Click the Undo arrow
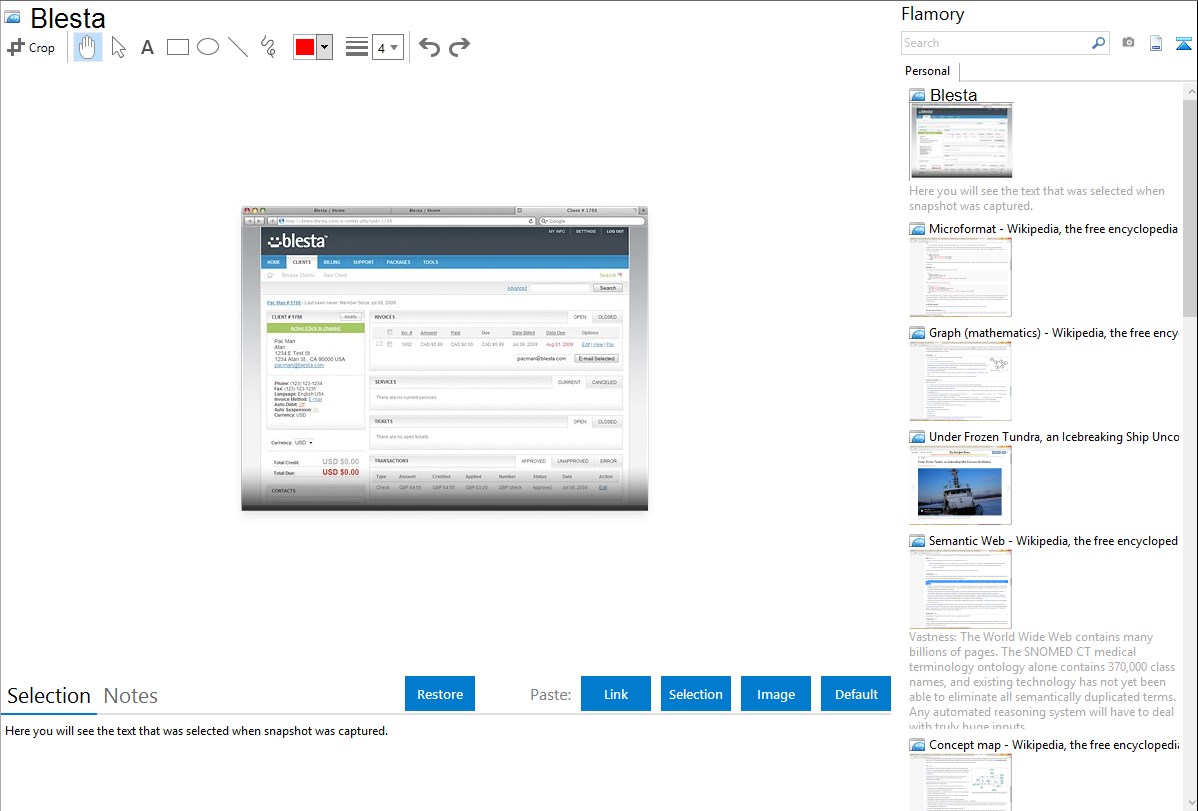The image size is (1198, 811). pyautogui.click(x=429, y=47)
